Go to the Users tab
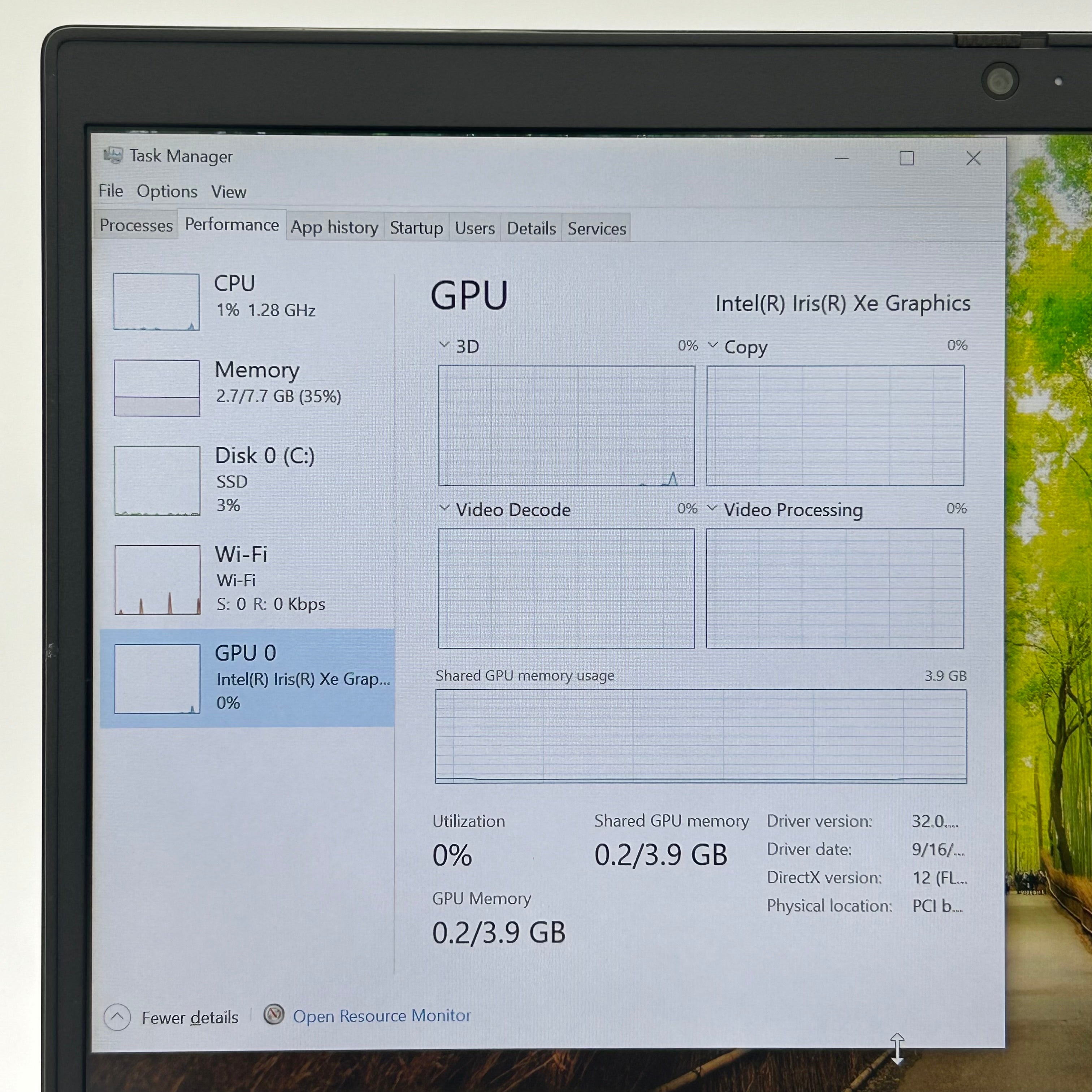The height and width of the screenshot is (1092, 1092). click(x=475, y=228)
